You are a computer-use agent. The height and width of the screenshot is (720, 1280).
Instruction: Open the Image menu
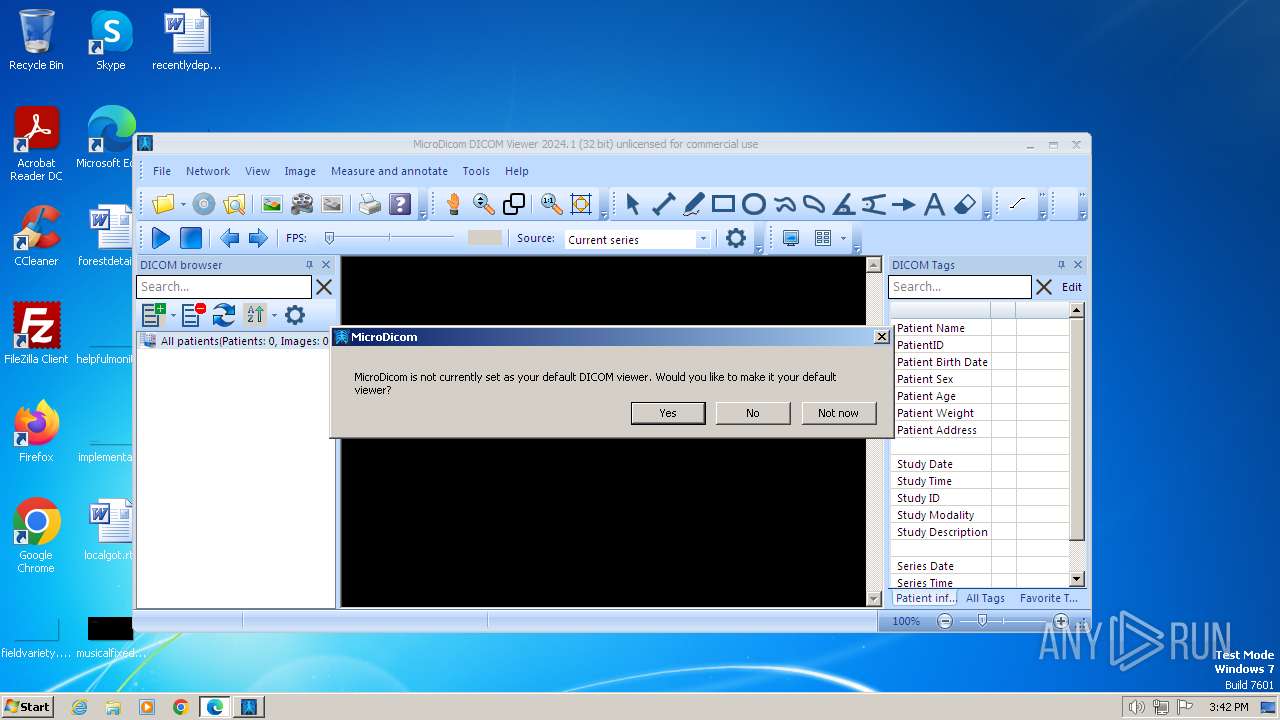coord(300,171)
